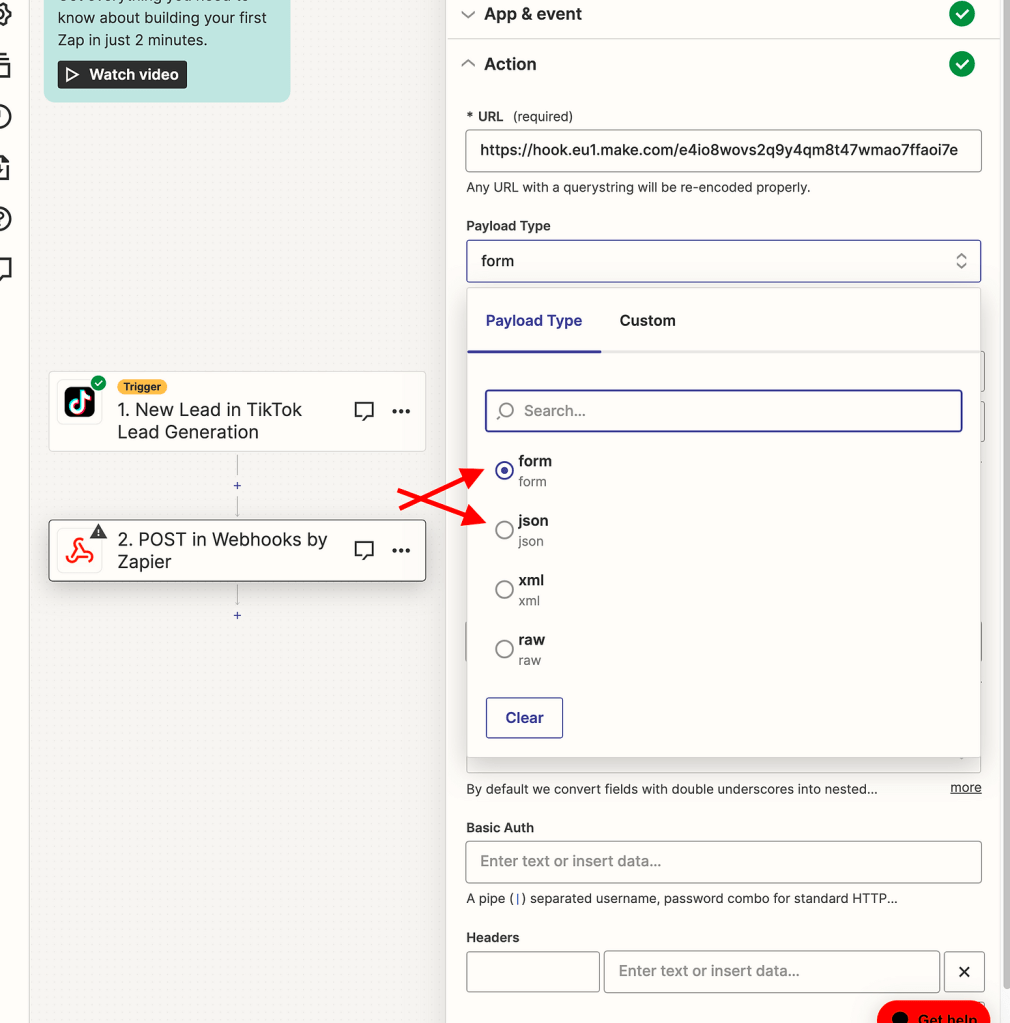
Task: Click the Webhooks by Zapier step icon
Action: point(80,550)
